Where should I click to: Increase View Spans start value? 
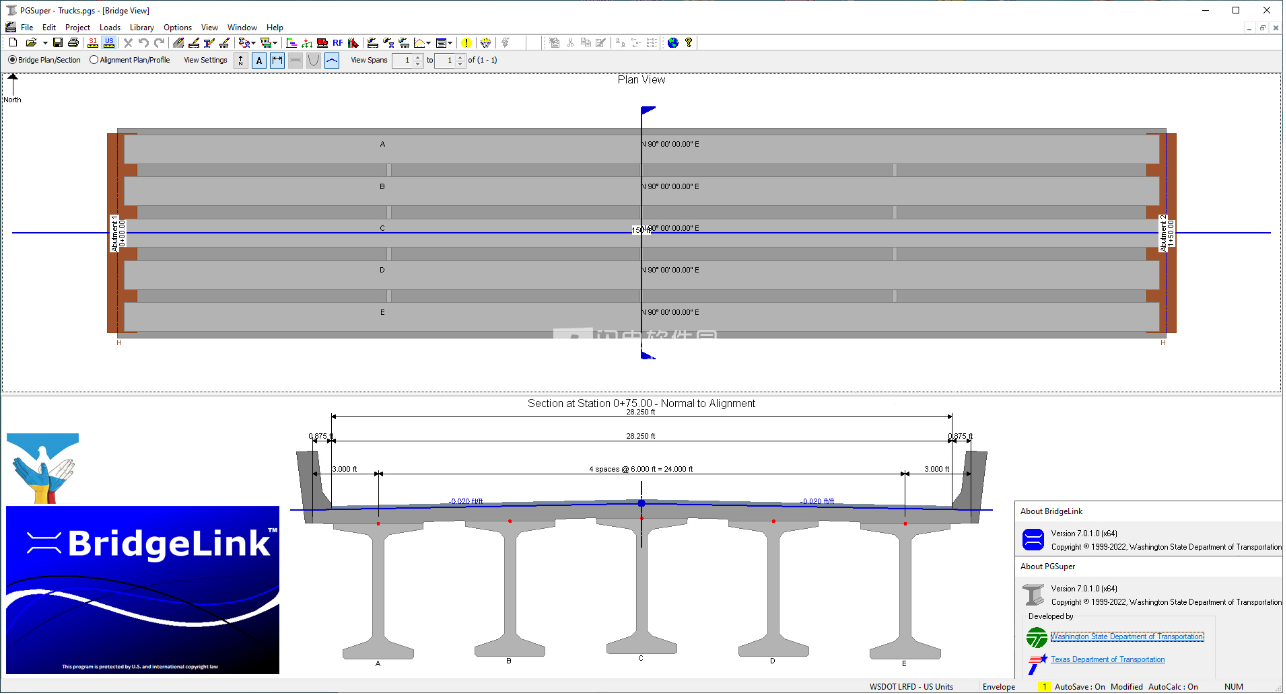click(x=417, y=57)
